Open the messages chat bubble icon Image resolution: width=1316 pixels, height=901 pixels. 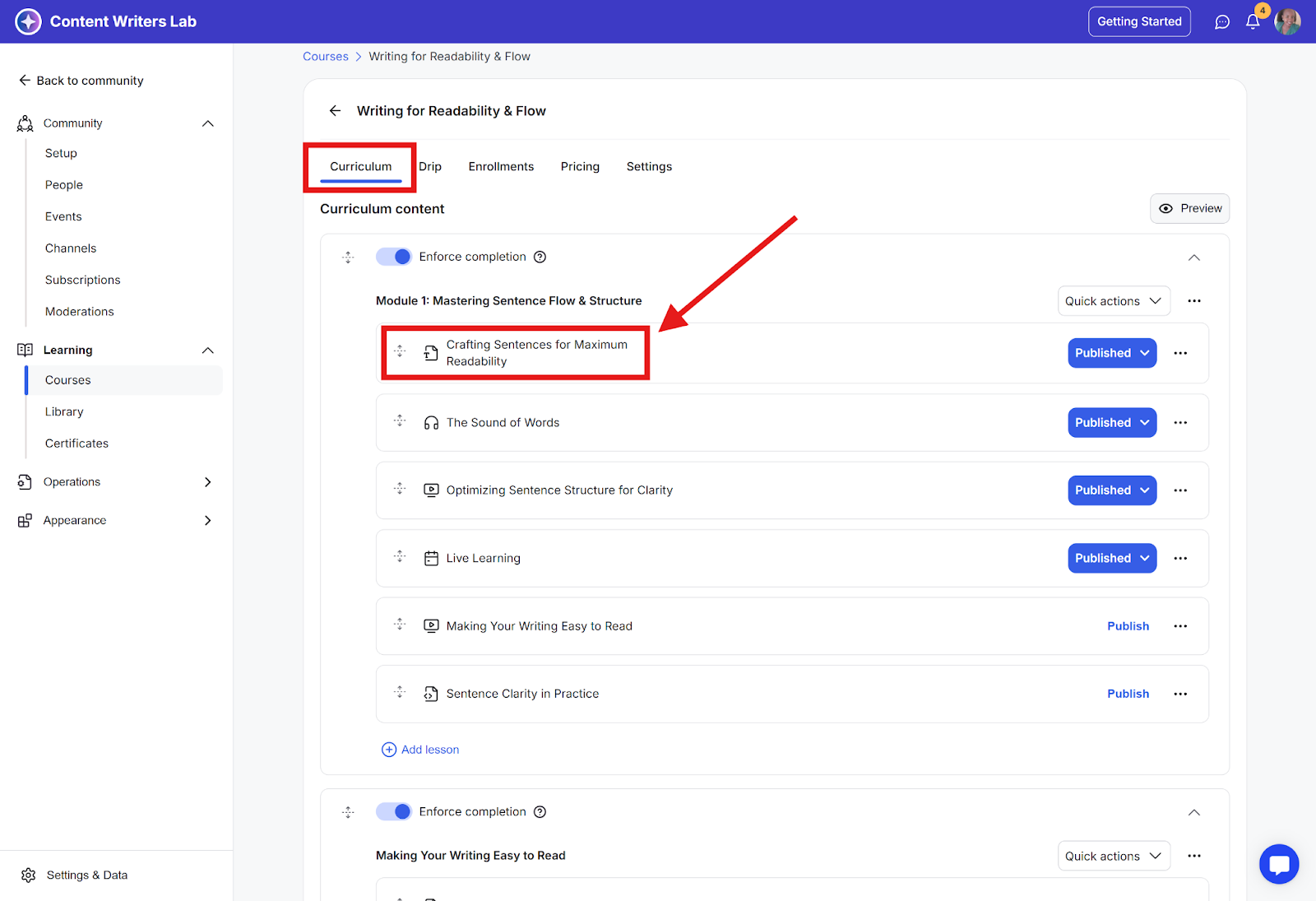point(1222,22)
